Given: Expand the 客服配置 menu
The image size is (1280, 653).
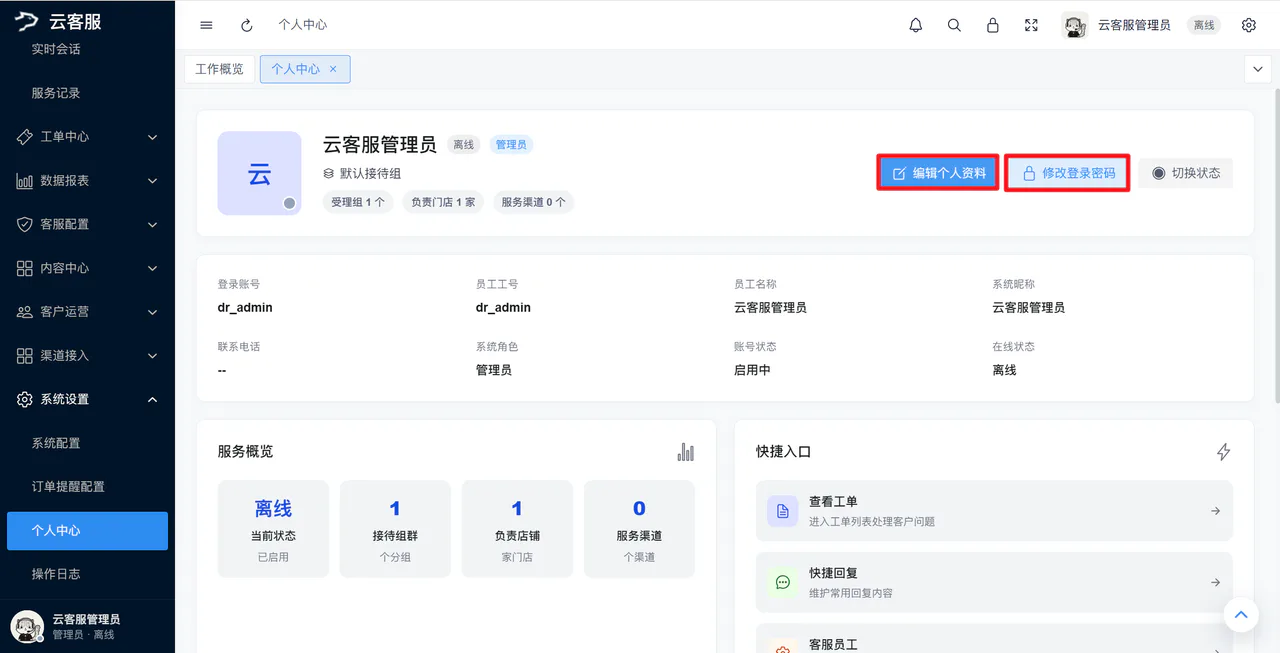Looking at the screenshot, I should (87, 224).
